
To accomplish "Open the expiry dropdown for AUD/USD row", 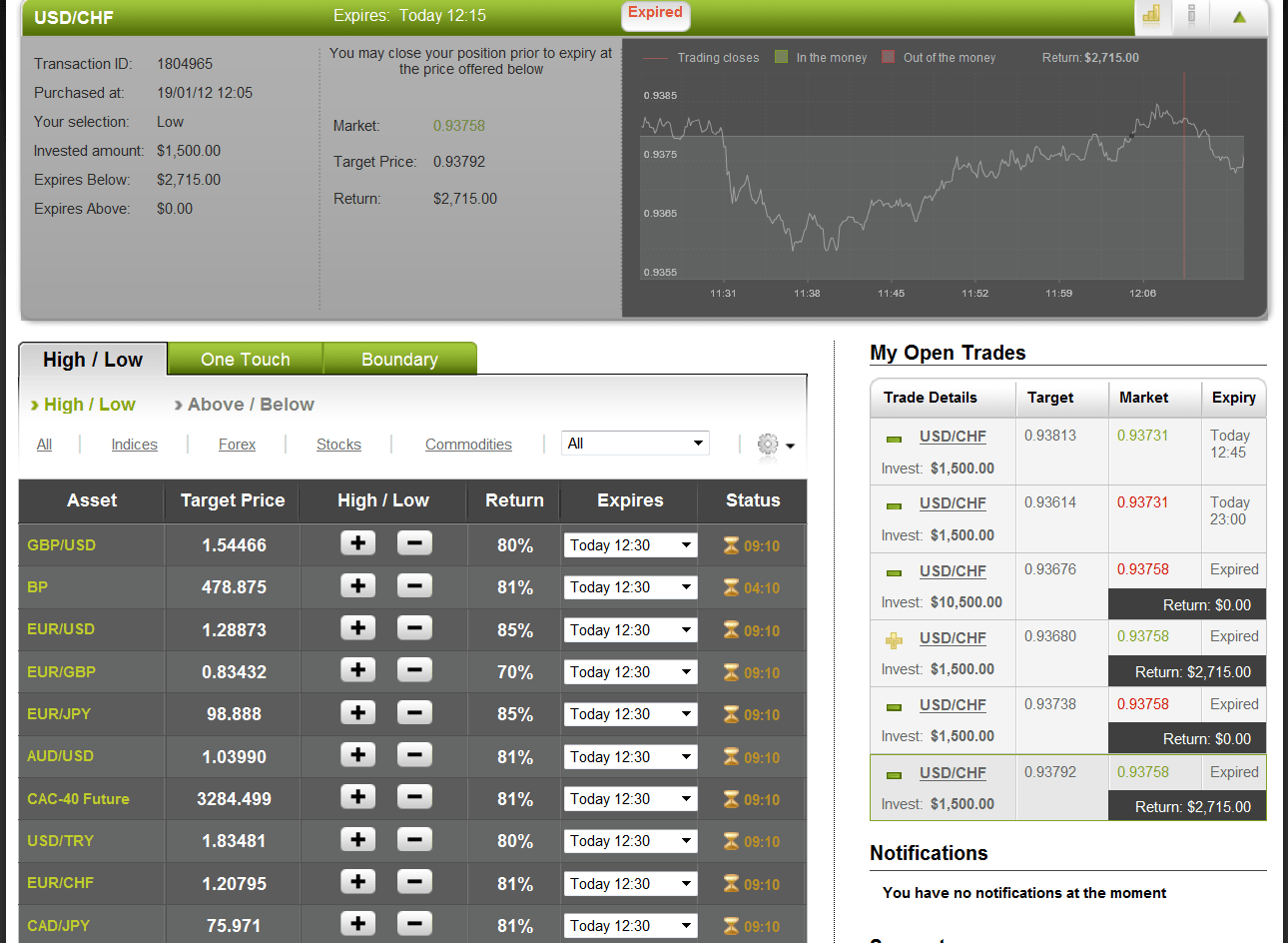I will (x=629, y=756).
